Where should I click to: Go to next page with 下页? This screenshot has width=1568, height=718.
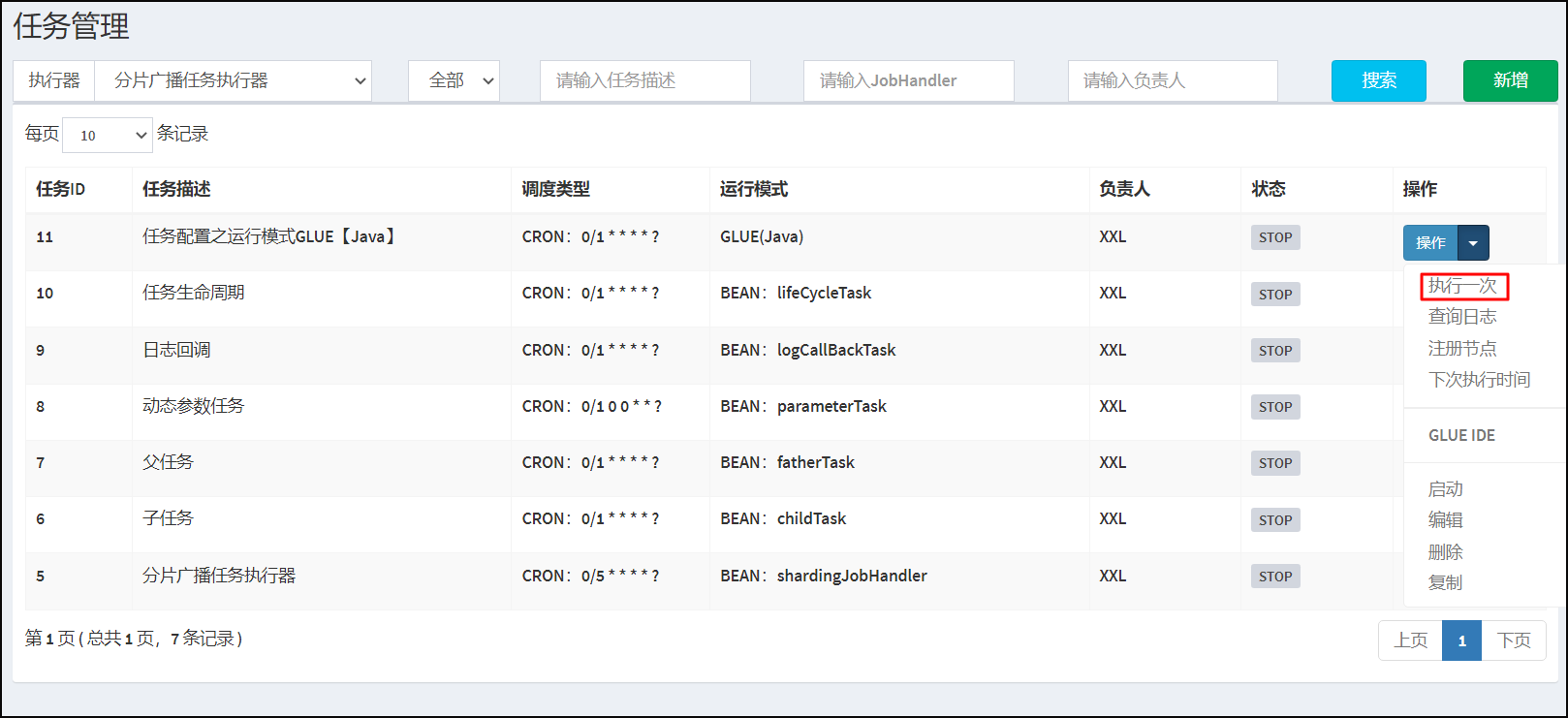(x=1514, y=640)
